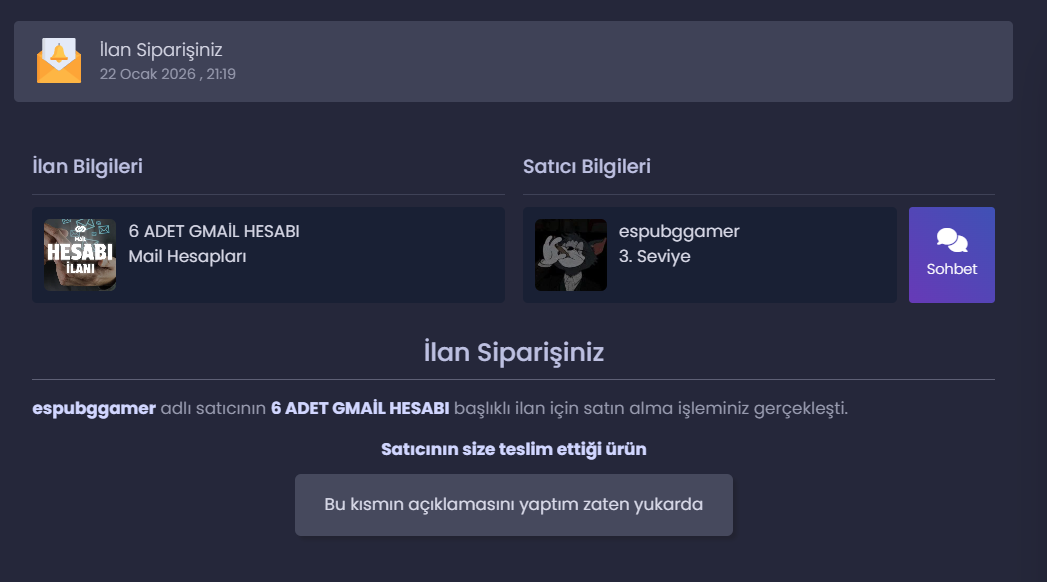
Task: Click the 6 ADET GMAİL HESABI title
Action: 214,232
